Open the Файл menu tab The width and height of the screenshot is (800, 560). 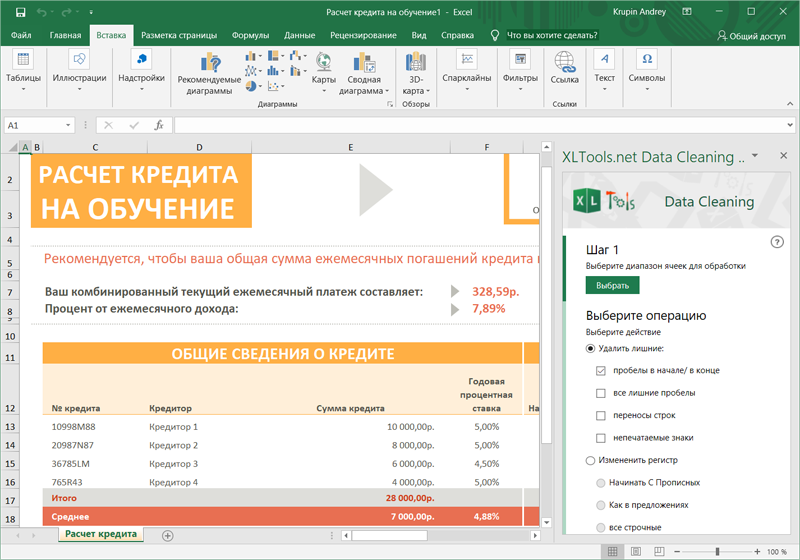point(21,35)
